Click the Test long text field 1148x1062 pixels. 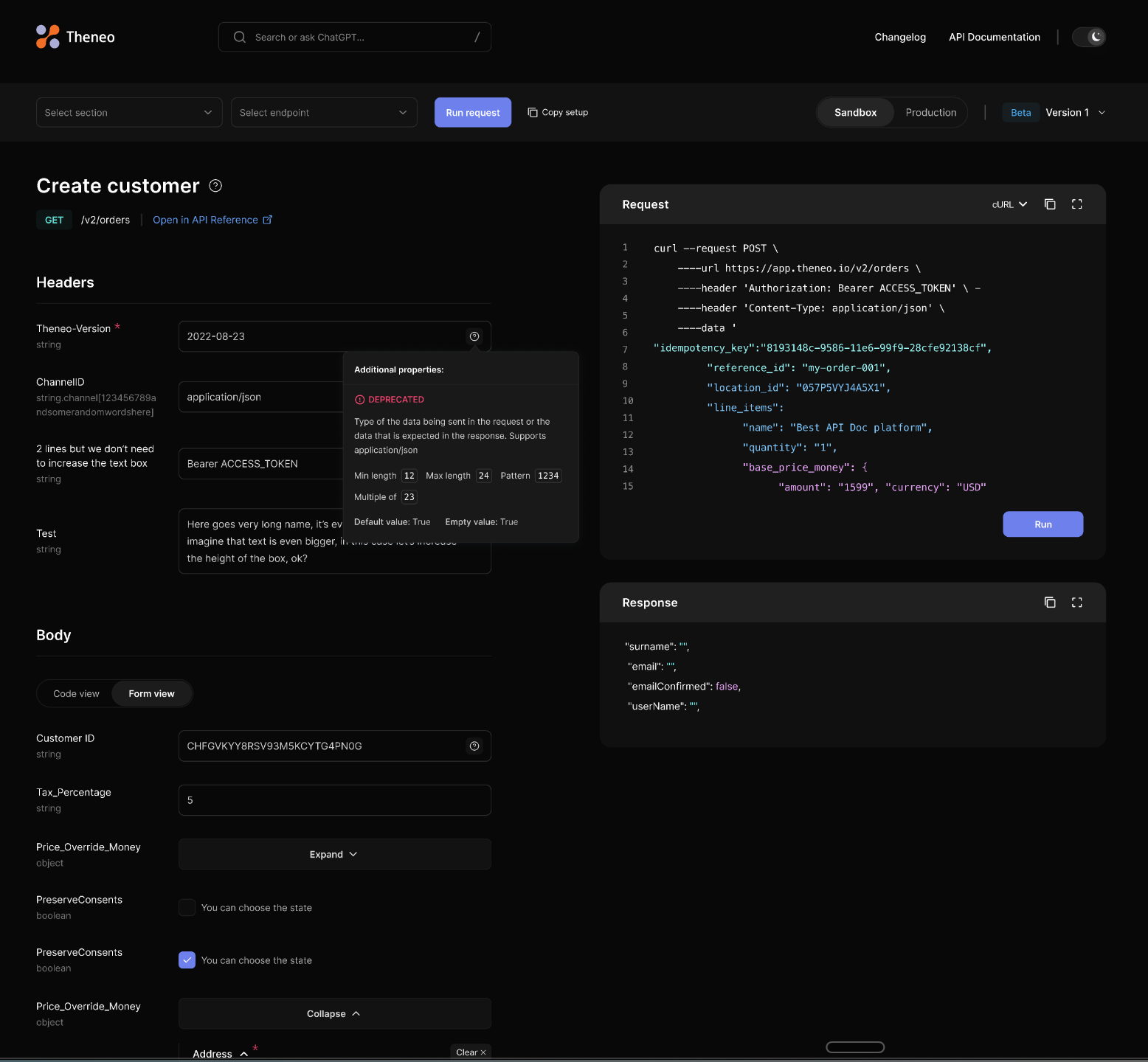tap(334, 541)
